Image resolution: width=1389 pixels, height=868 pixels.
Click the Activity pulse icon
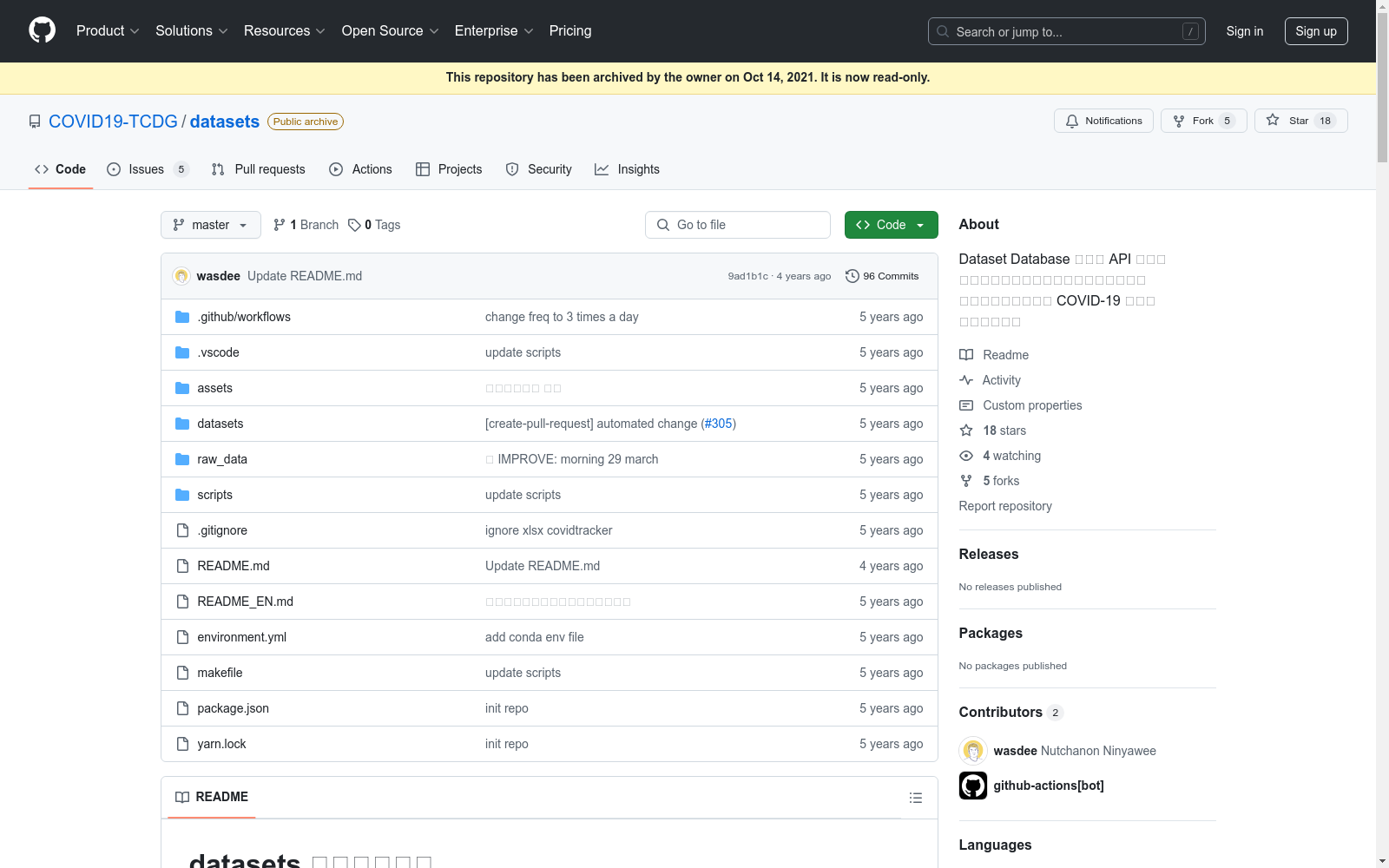(x=966, y=380)
